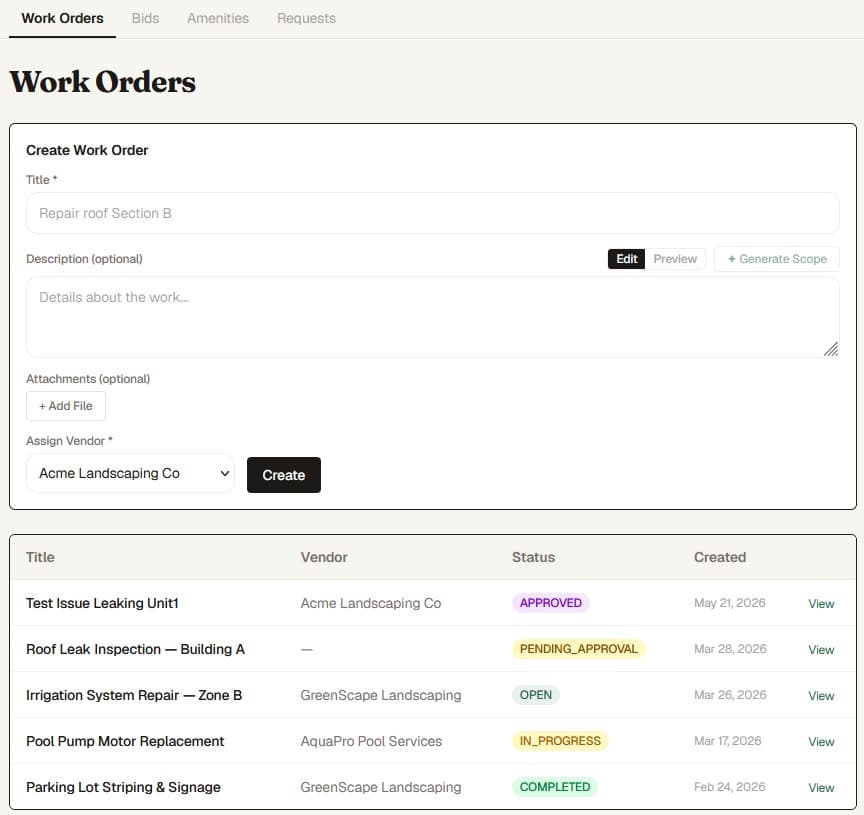Open the Requests tab
864x815 pixels.
306,18
